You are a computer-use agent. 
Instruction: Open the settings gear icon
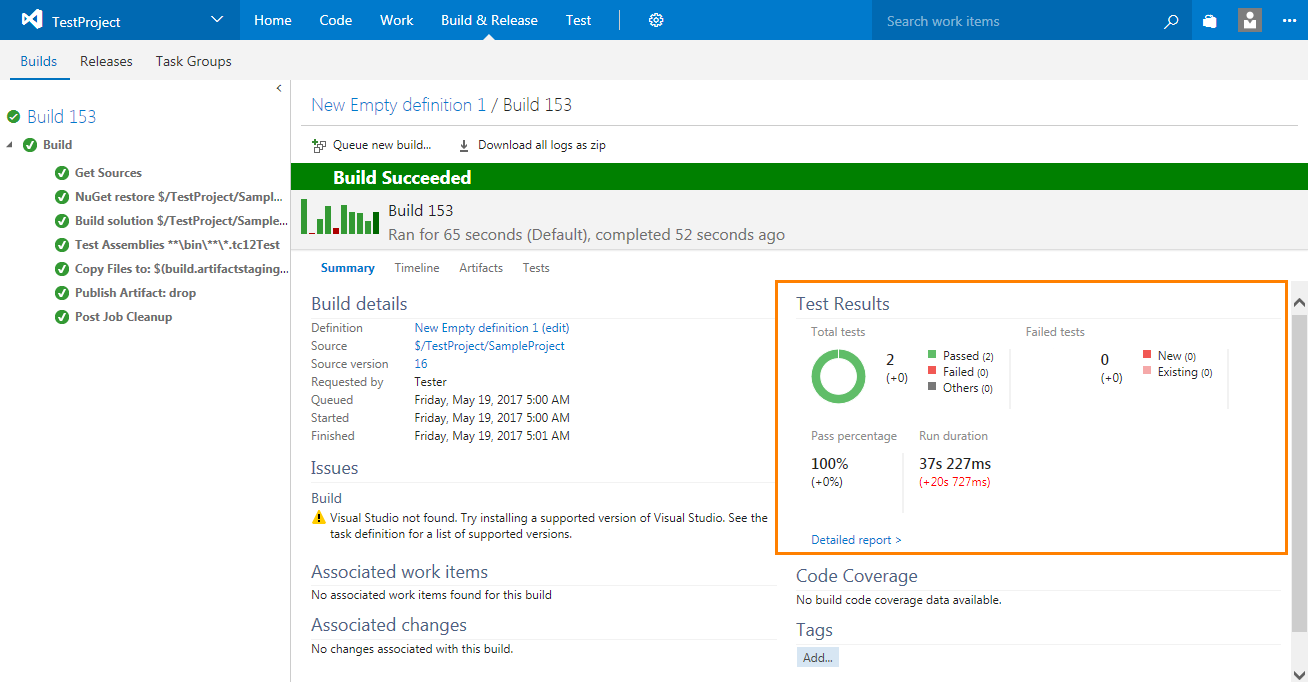656,20
